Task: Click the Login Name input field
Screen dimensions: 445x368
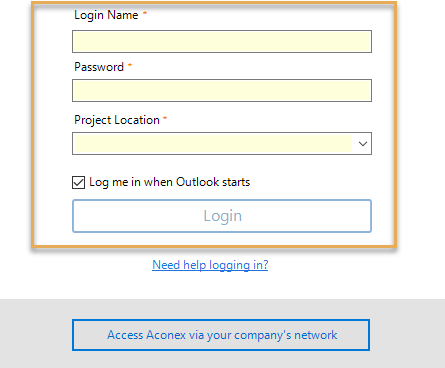Action: point(222,41)
